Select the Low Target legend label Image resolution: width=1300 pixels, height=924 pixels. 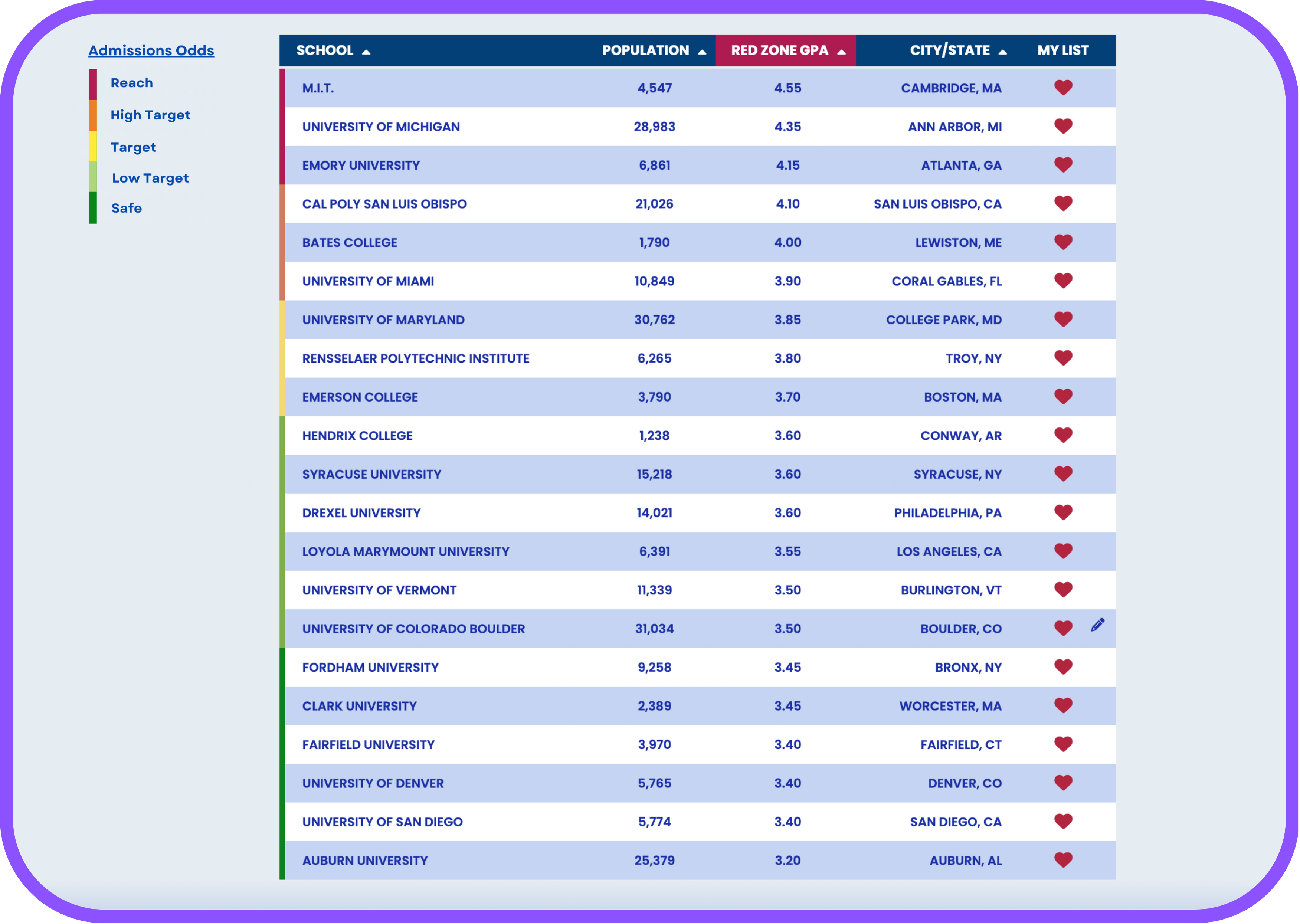pyautogui.click(x=150, y=178)
